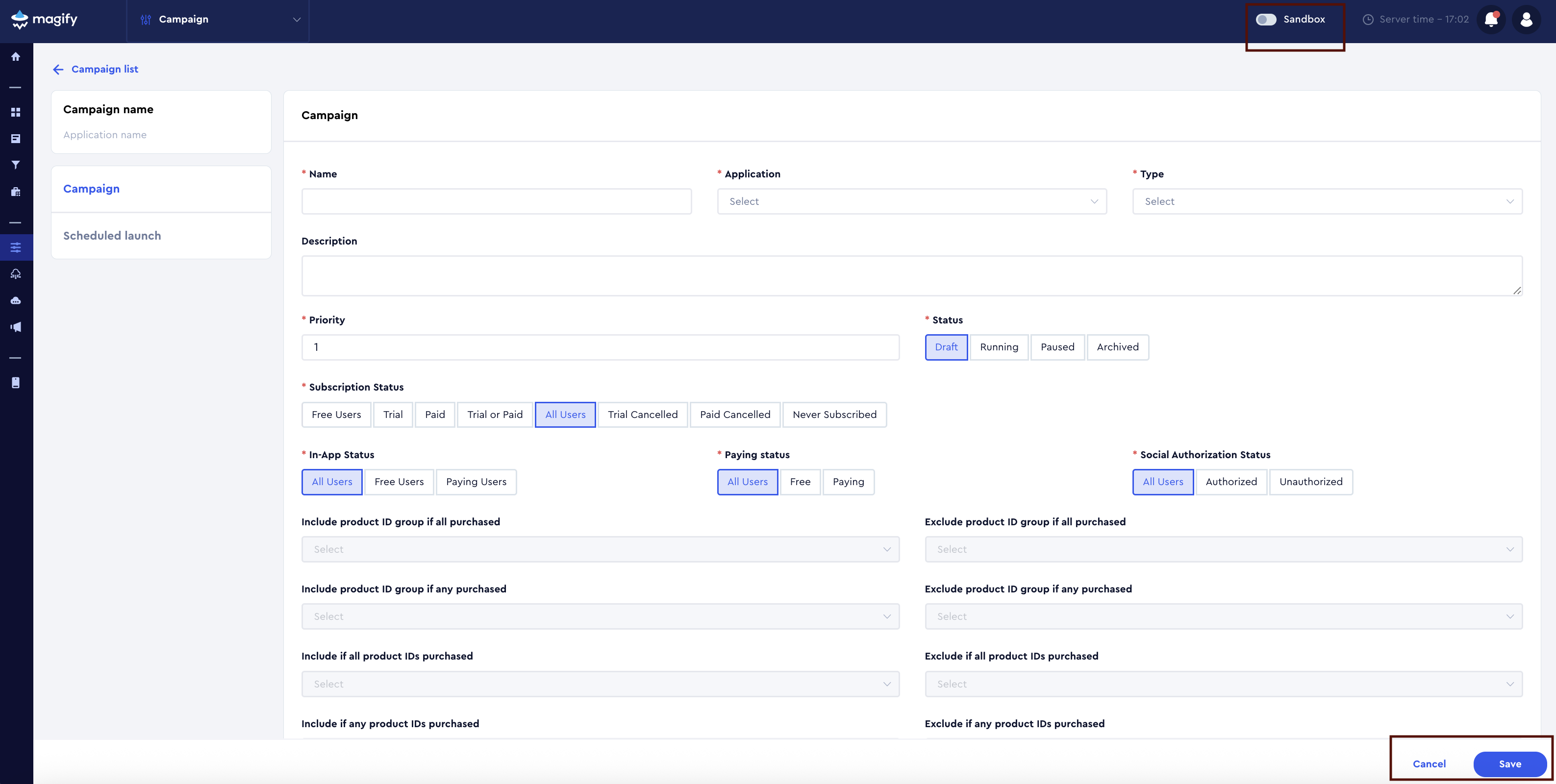Viewport: 1556px width, 784px height.
Task: Toggle the Sandbox switch
Action: [1265, 19]
